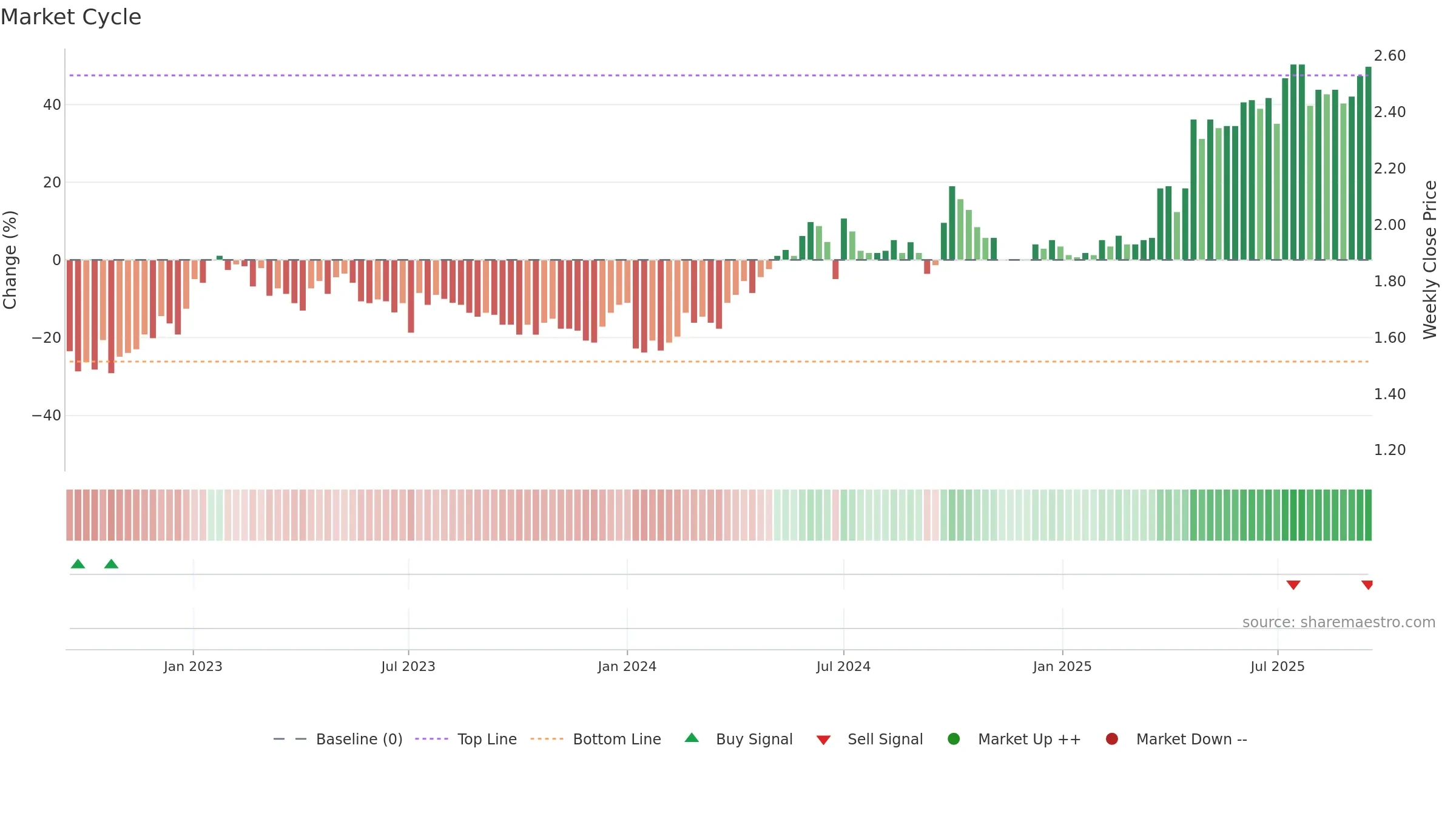The height and width of the screenshot is (819, 1456).
Task: Click the purple dotted top line
Action: [x=719, y=75]
